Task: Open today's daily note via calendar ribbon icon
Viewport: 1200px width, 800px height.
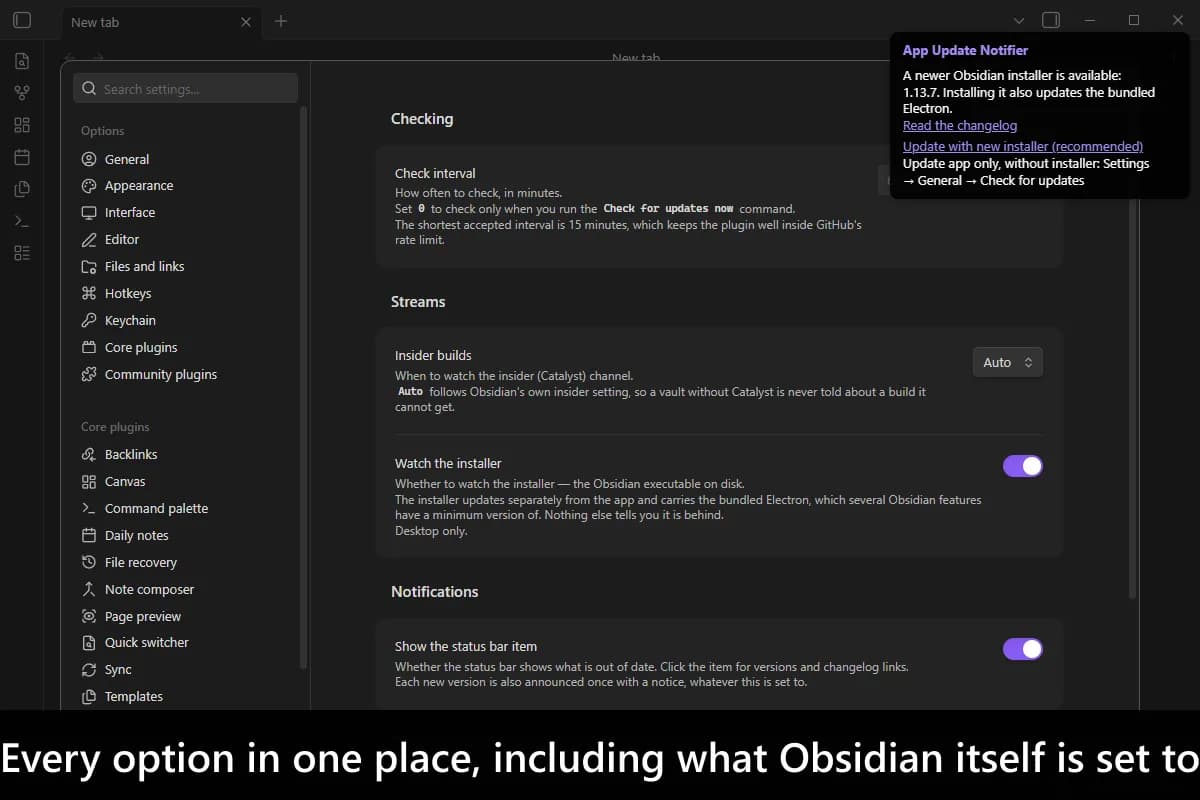Action: point(22,157)
